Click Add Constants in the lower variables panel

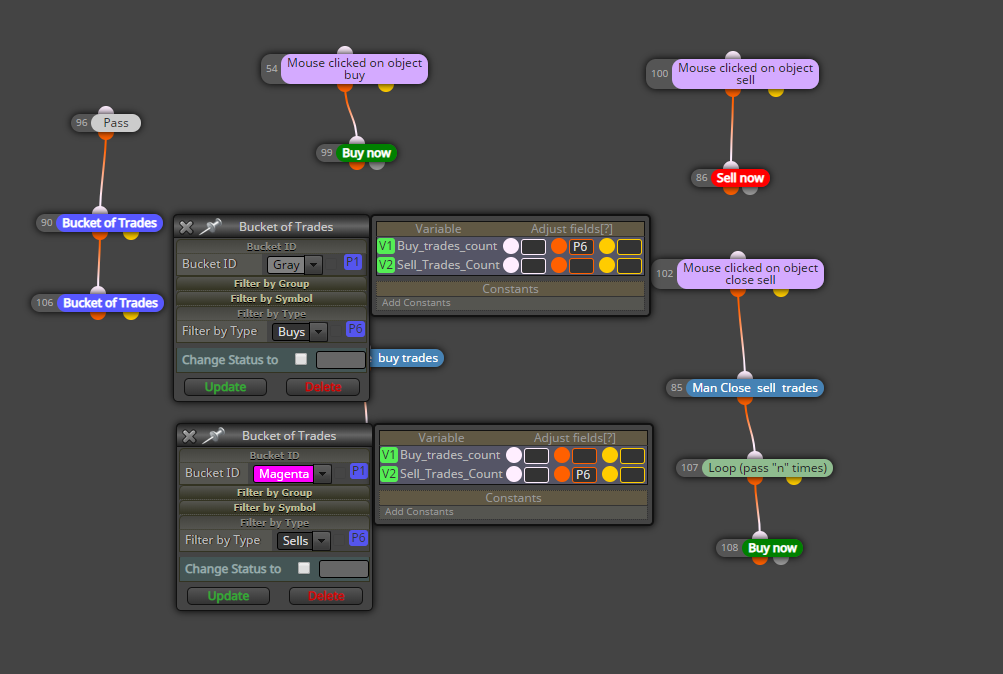(420, 512)
